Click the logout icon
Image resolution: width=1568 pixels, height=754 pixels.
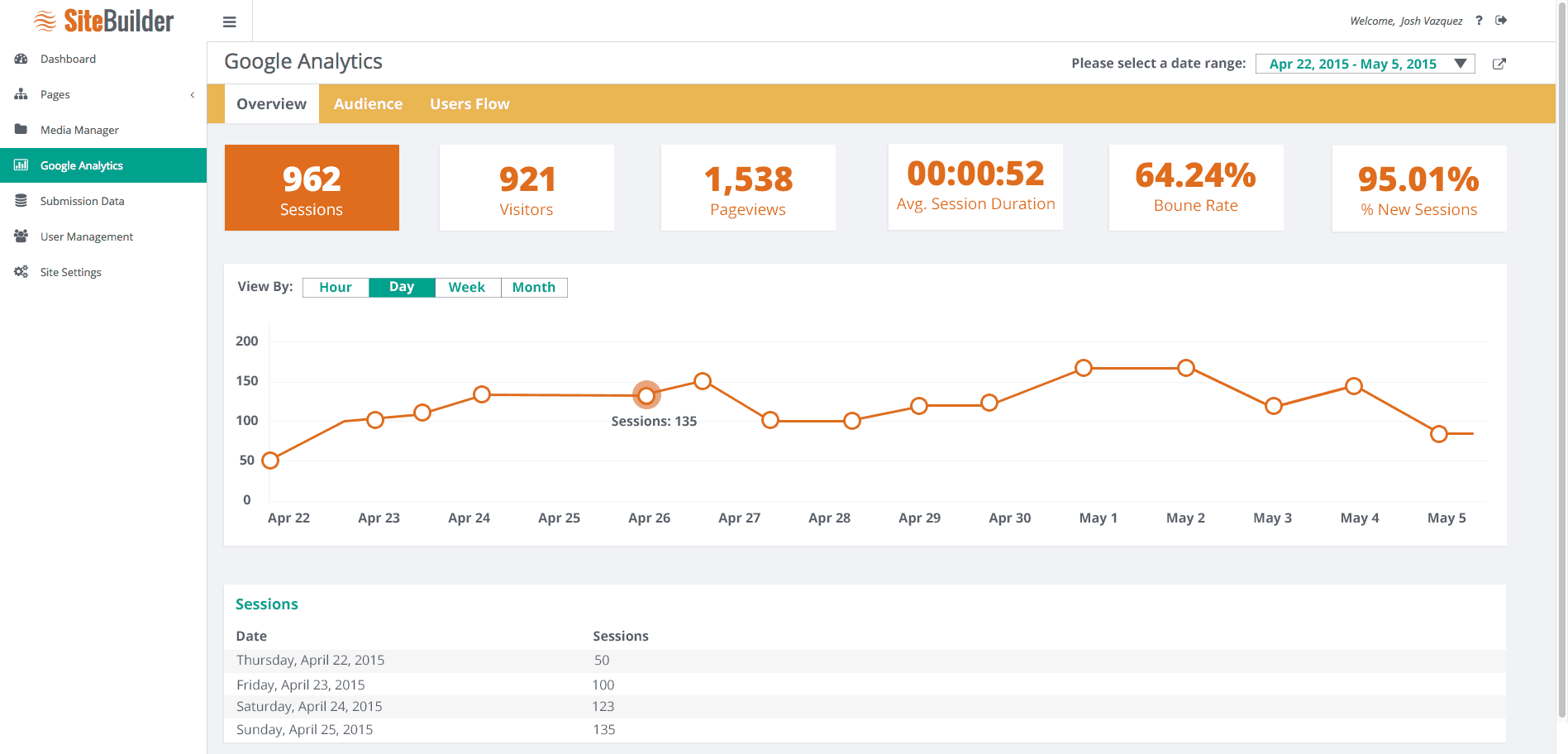1501,21
